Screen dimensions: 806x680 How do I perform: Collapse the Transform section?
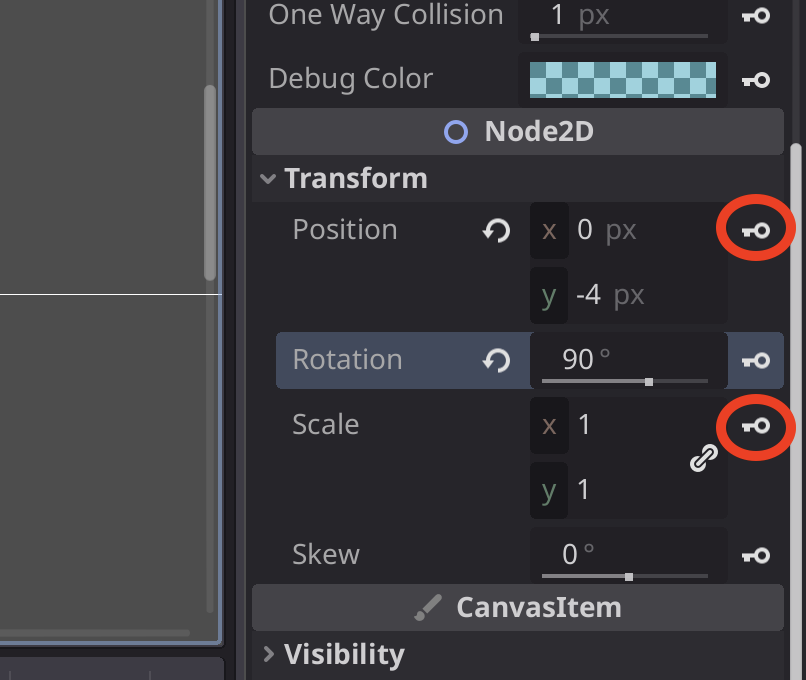(x=268, y=179)
